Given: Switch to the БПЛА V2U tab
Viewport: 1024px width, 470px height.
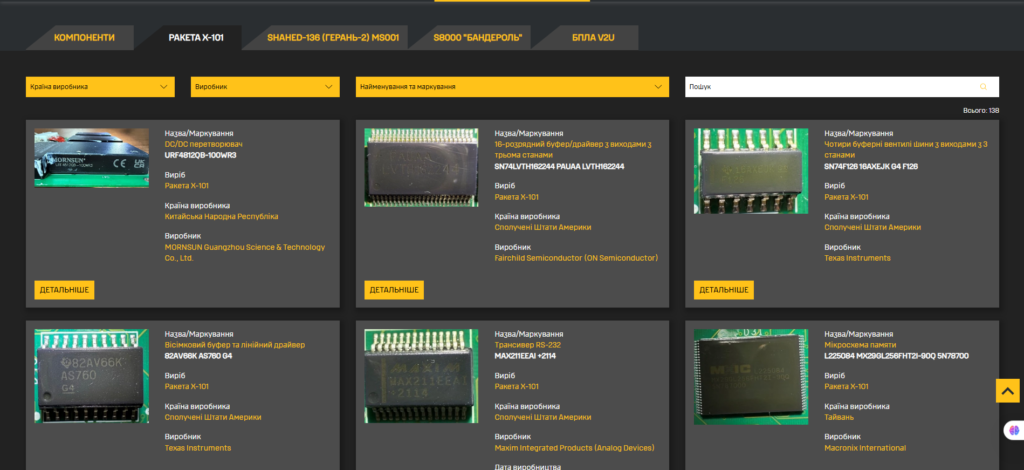Looking at the screenshot, I should 593,38.
